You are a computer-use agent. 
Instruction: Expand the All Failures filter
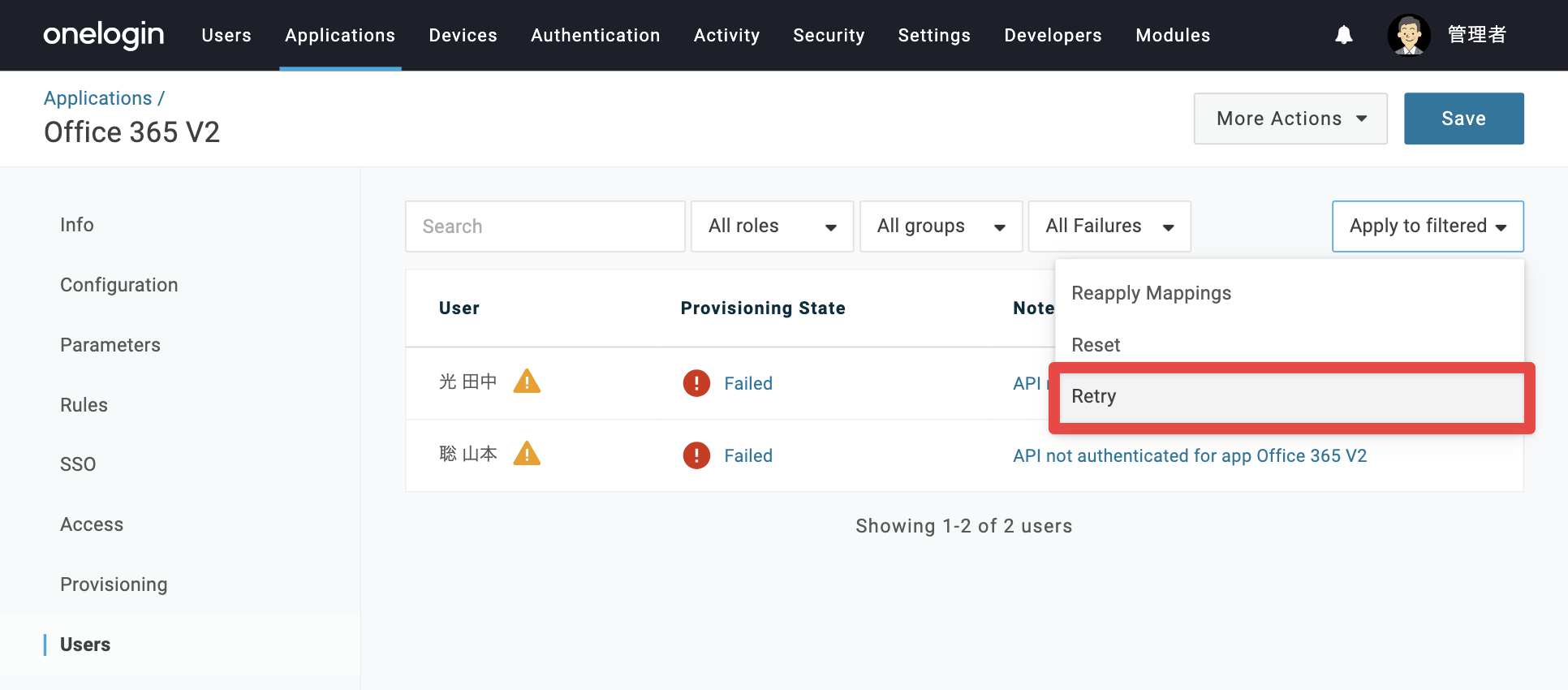(x=1109, y=226)
